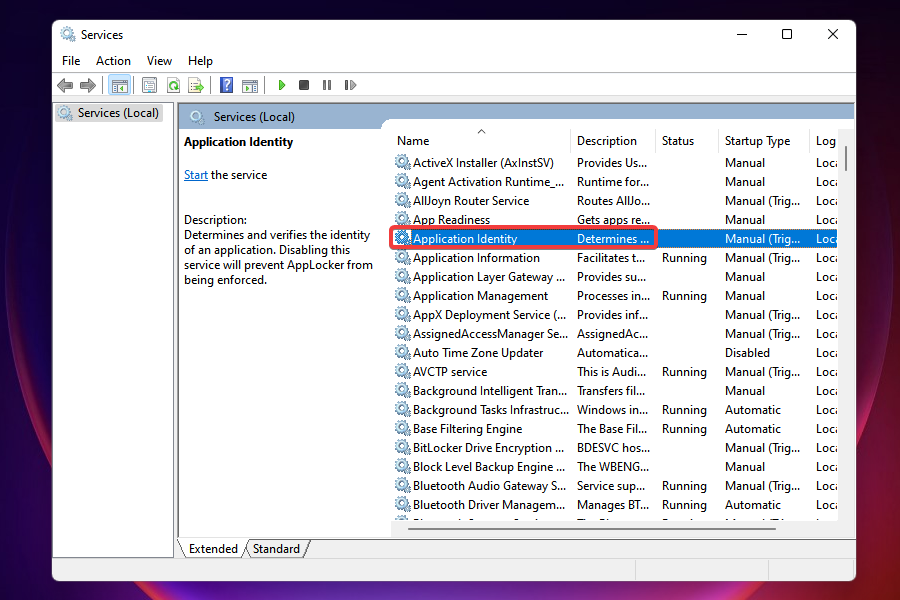
Task: Sort by the Status column header
Action: coord(677,141)
